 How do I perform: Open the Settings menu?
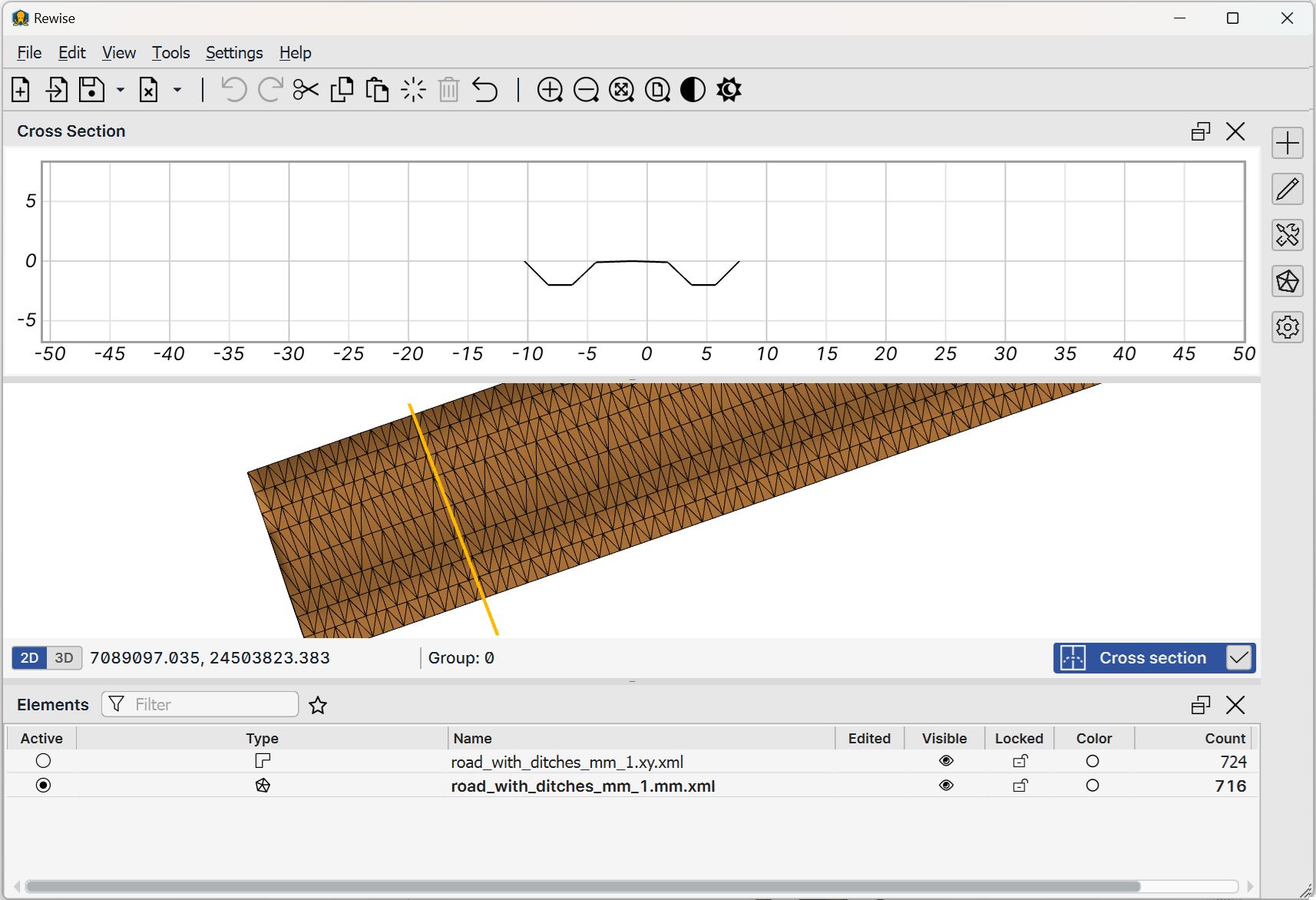[x=234, y=53]
